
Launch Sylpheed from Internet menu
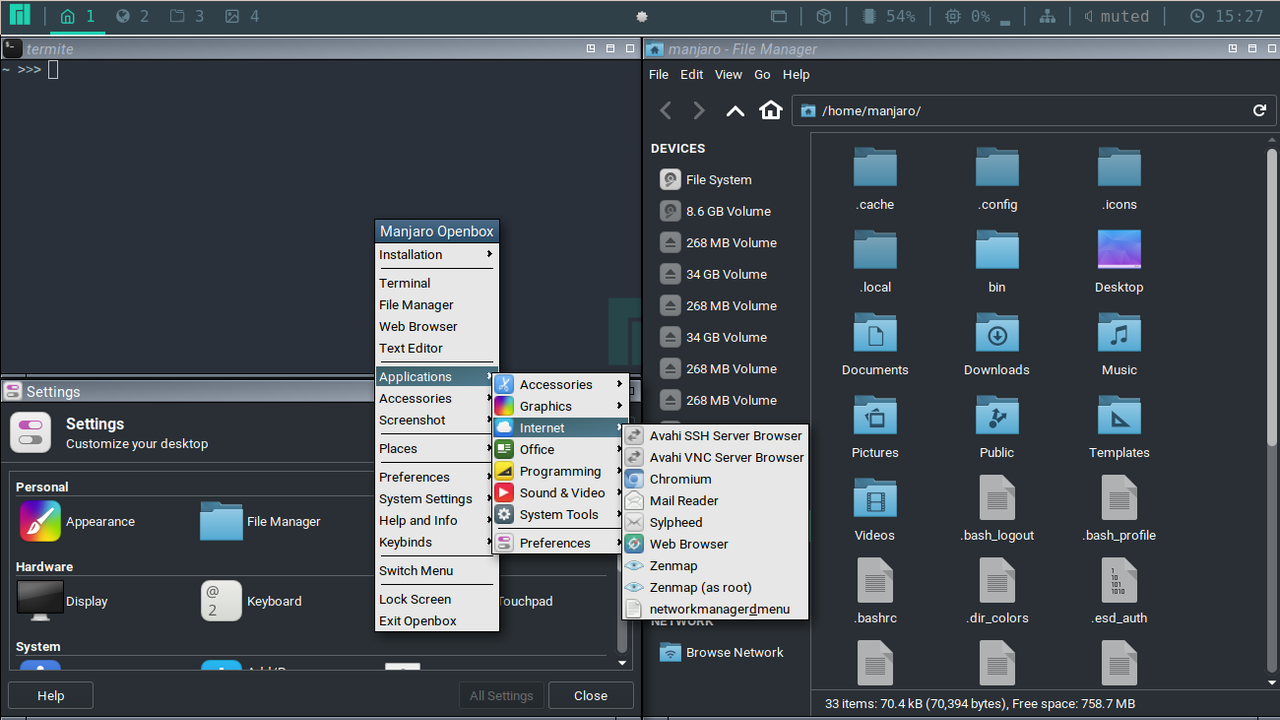(714, 522)
